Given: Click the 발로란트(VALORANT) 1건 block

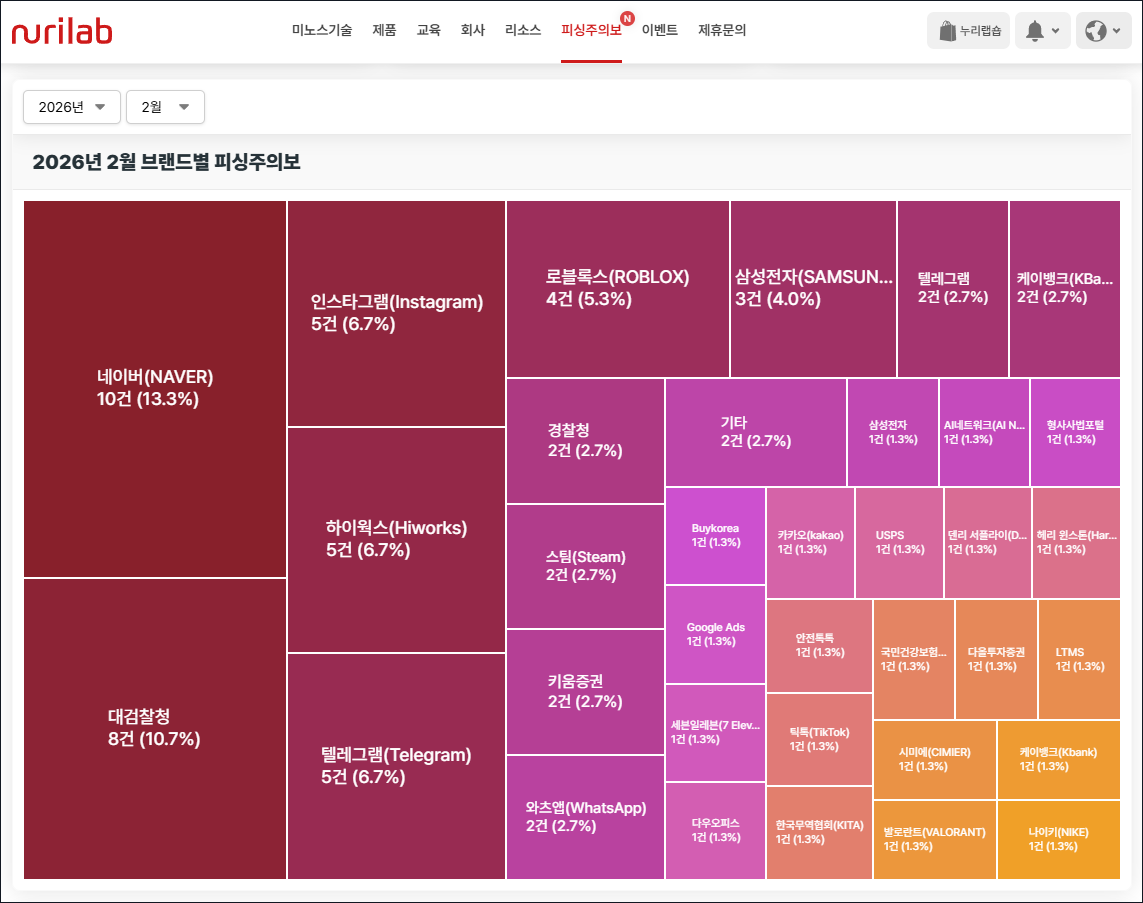Looking at the screenshot, I should click(935, 840).
